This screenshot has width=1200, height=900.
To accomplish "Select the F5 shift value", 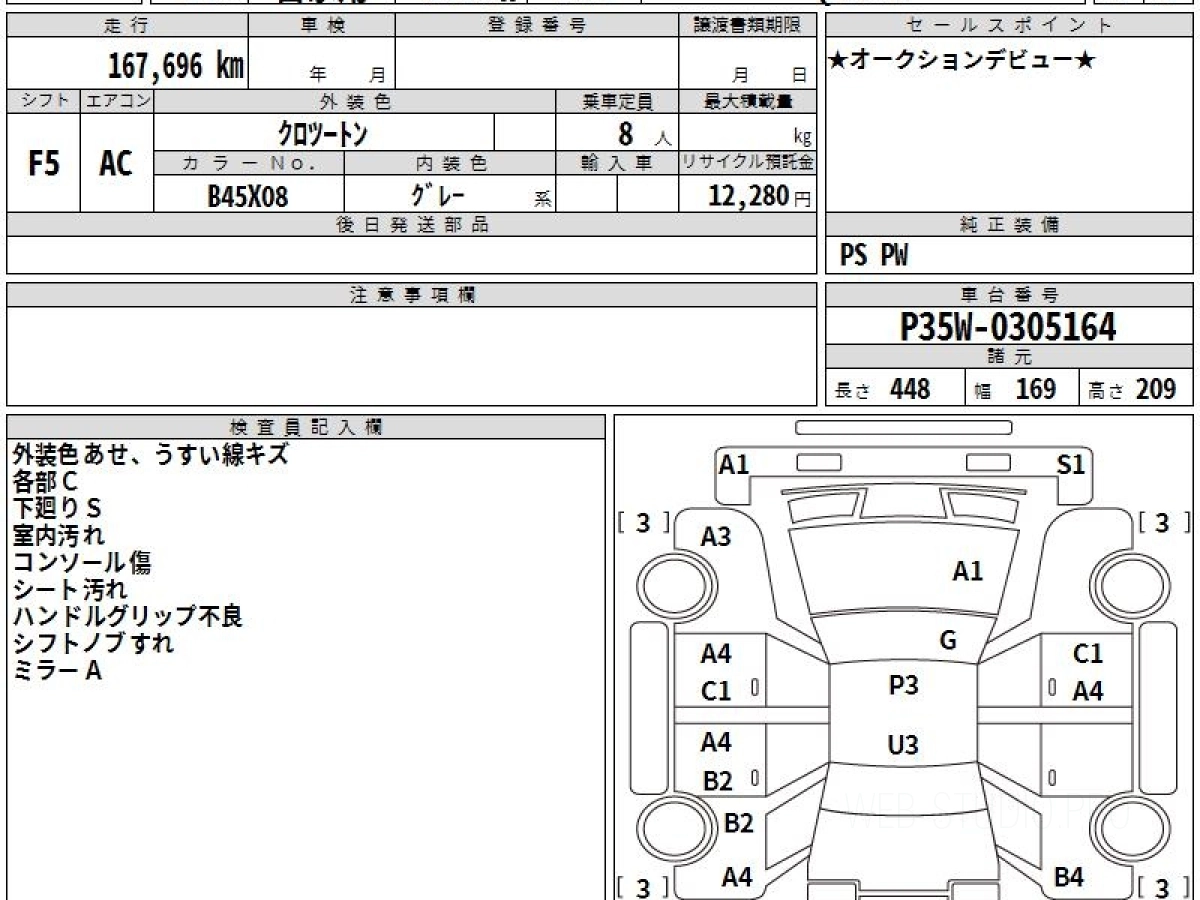I will pyautogui.click(x=43, y=163).
